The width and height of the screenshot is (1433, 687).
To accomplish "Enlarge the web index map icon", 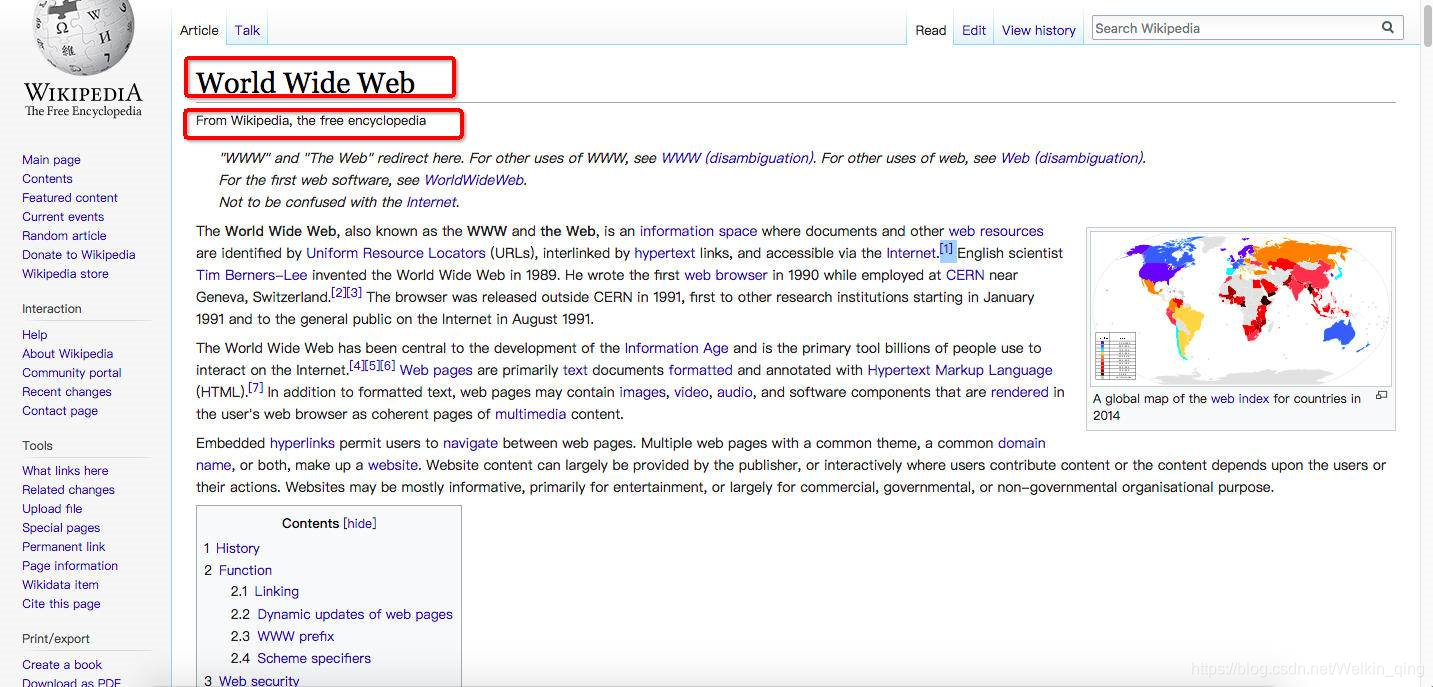I will tap(1381, 395).
